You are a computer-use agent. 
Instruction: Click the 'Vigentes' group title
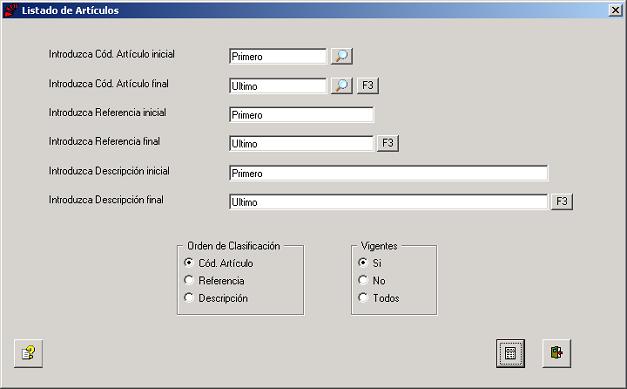click(379, 246)
